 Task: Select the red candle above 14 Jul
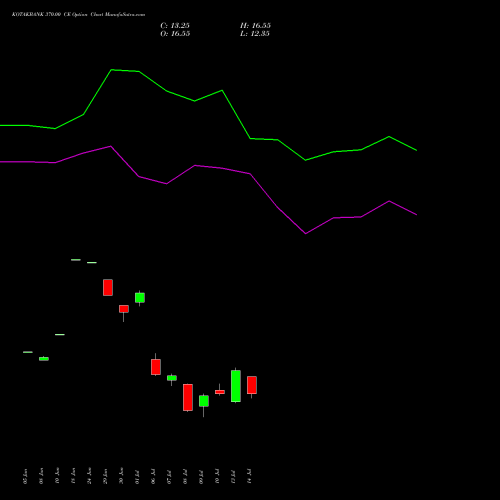click(252, 385)
